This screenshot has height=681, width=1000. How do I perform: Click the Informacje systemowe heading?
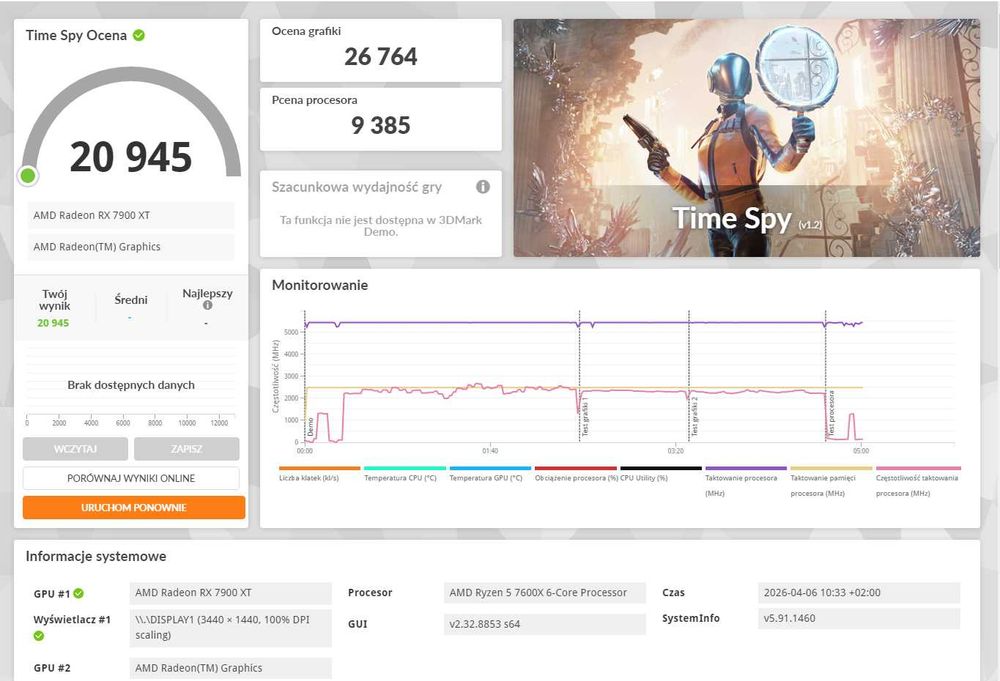(x=96, y=556)
